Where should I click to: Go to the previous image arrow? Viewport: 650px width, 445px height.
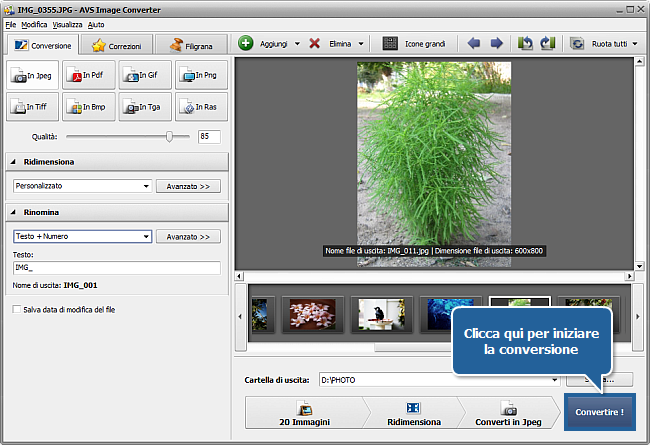pos(474,44)
